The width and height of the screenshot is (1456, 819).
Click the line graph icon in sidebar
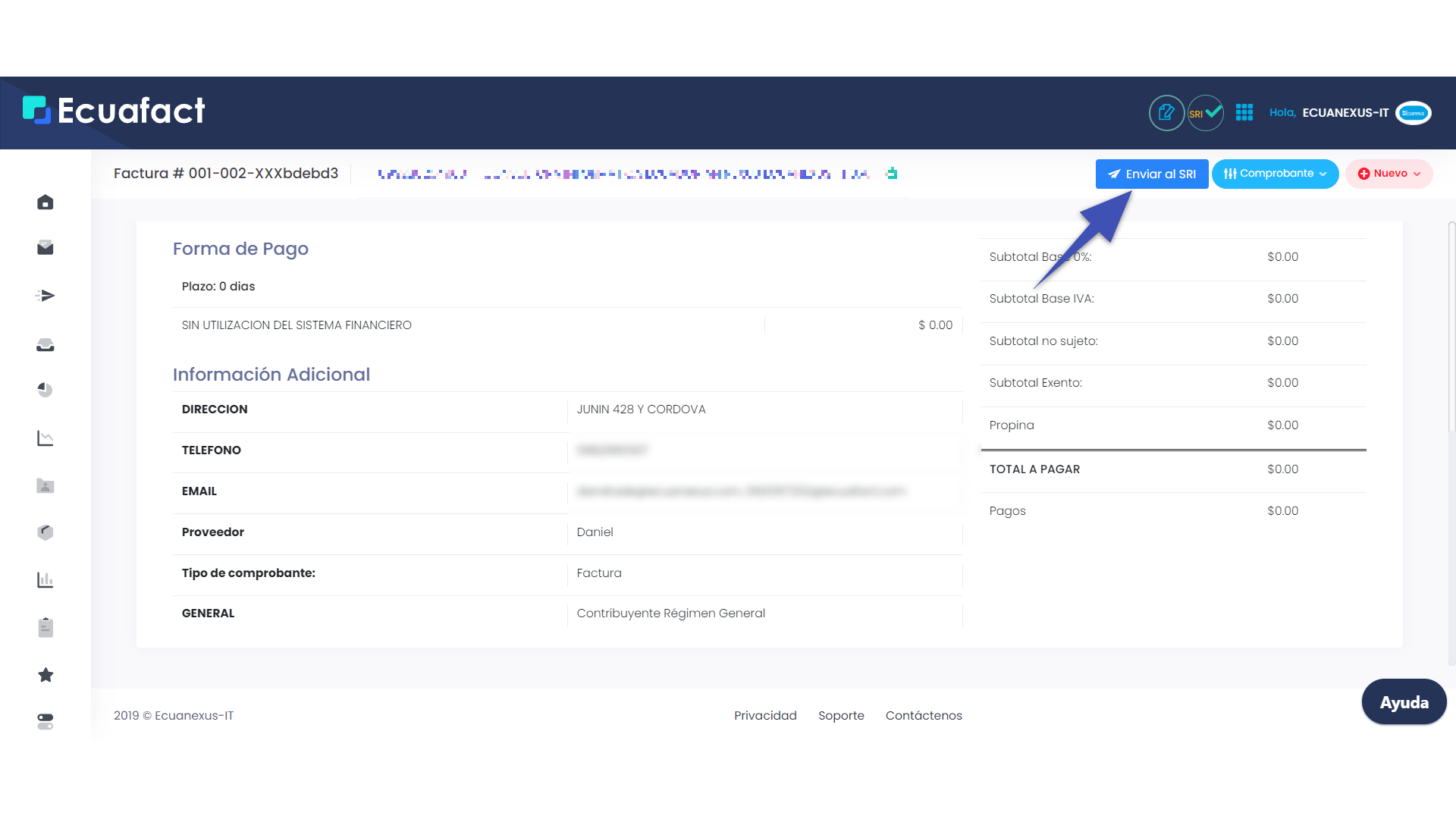tap(45, 438)
